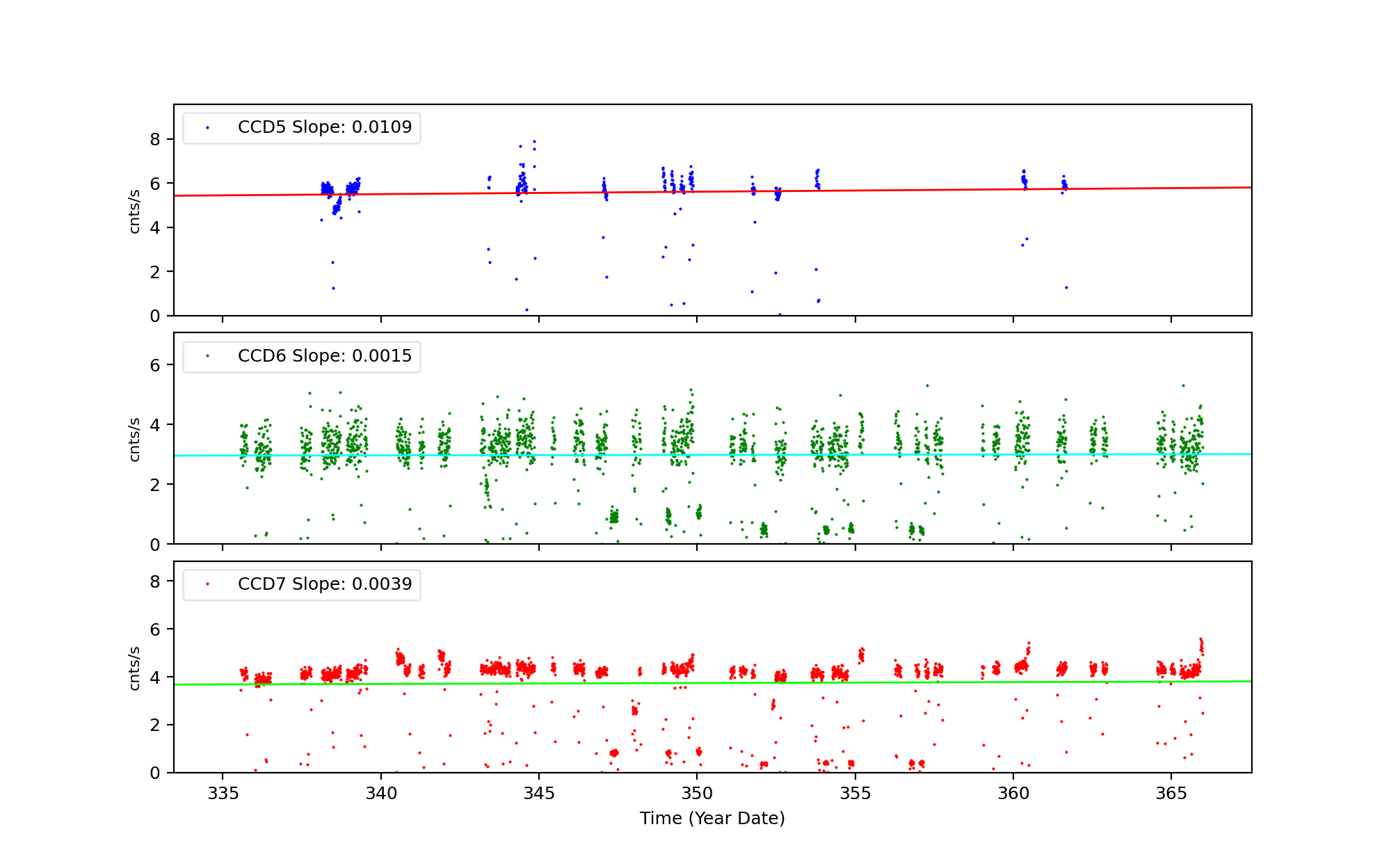The image size is (1391, 868).
Task: Click the CCD6 Slope legend entry
Action: click(x=324, y=356)
